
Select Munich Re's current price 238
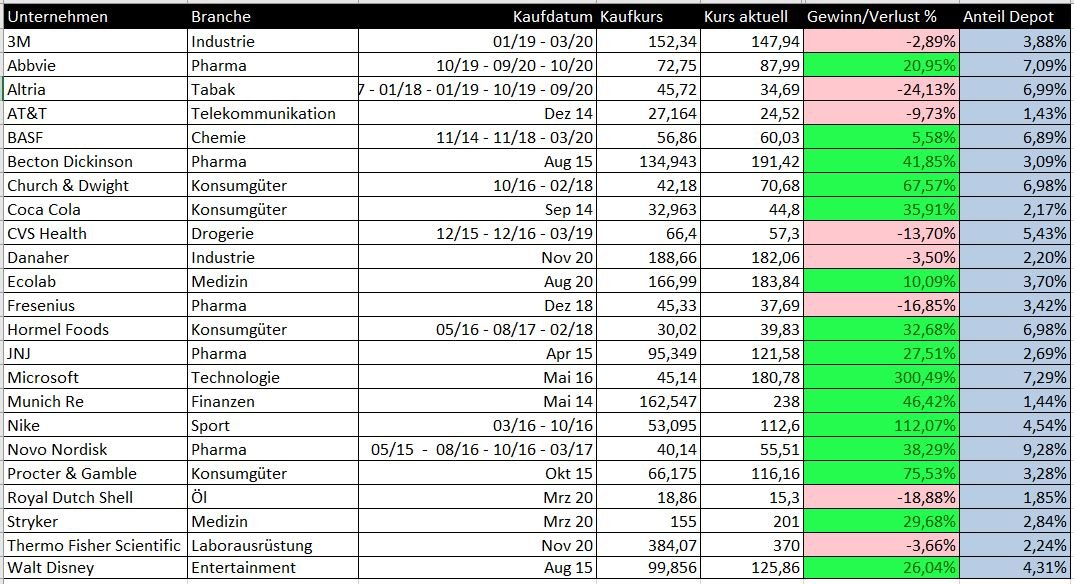[x=750, y=402]
